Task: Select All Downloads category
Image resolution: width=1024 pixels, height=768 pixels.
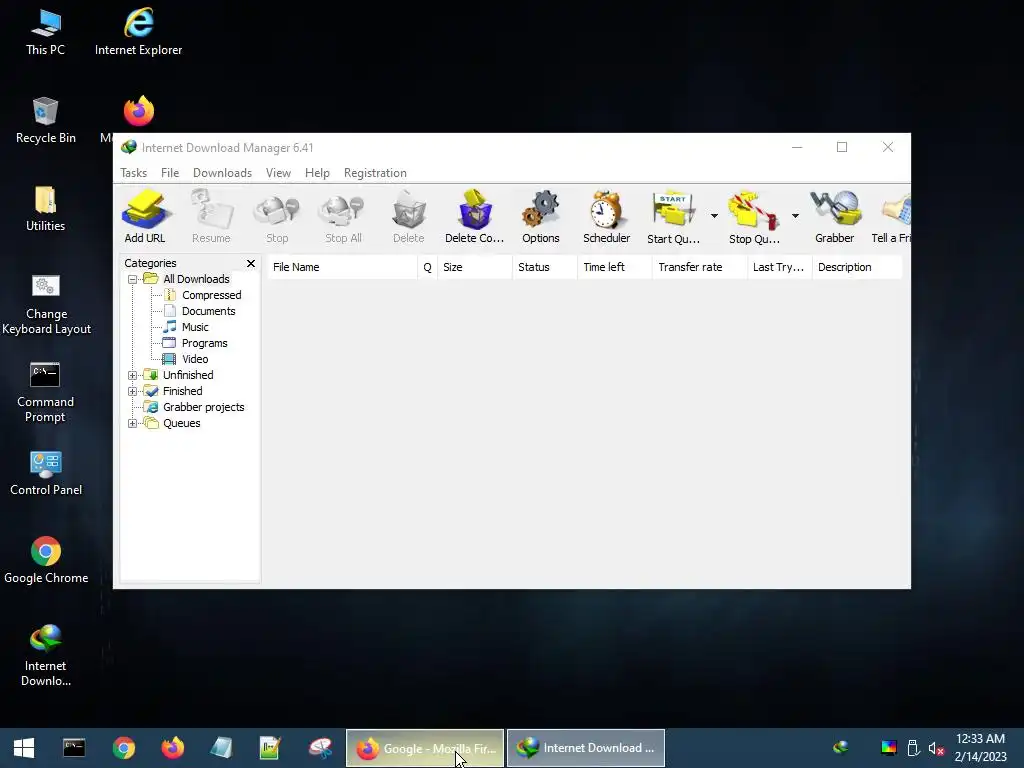Action: (x=196, y=279)
